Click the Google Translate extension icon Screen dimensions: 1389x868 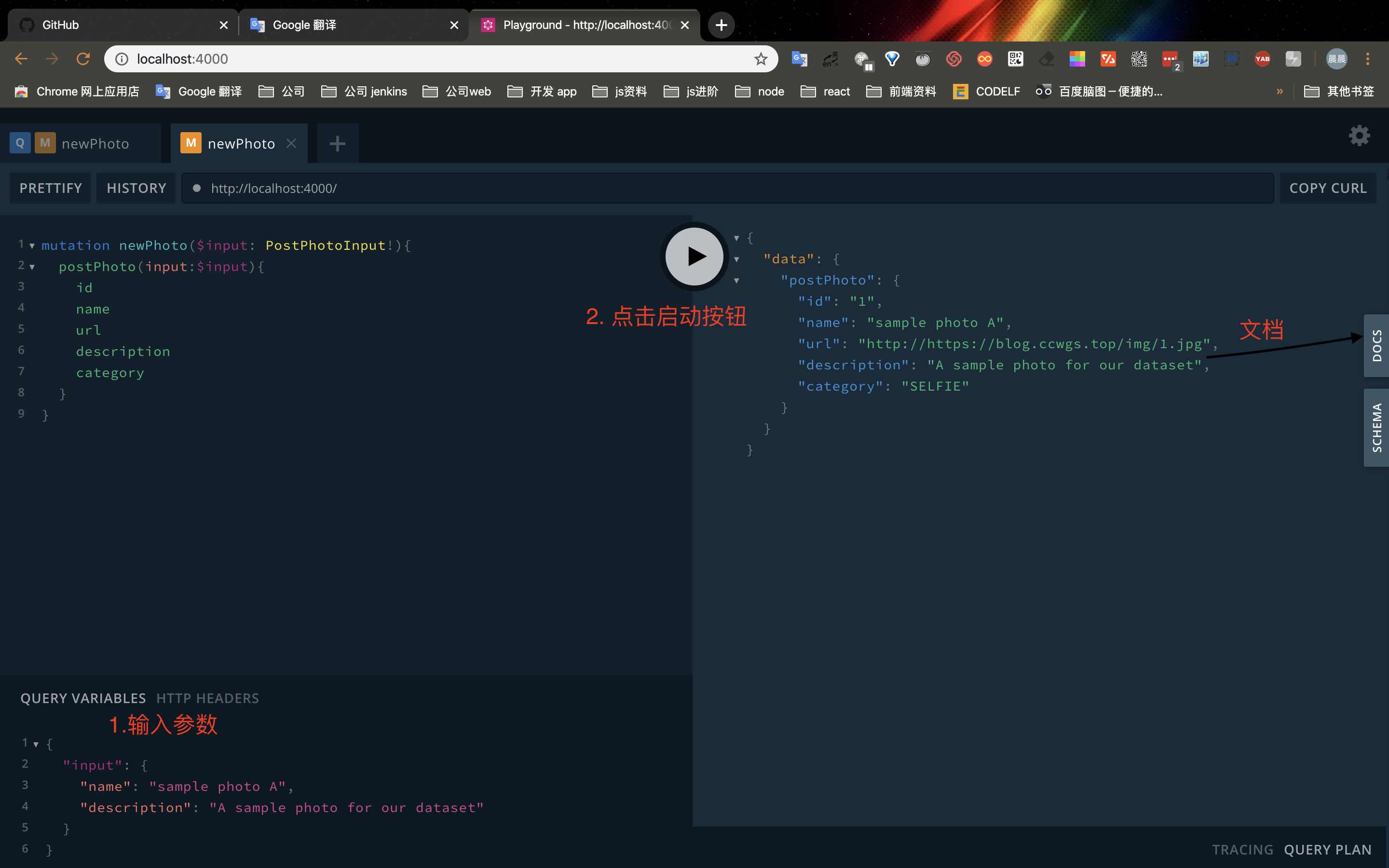pos(799,58)
